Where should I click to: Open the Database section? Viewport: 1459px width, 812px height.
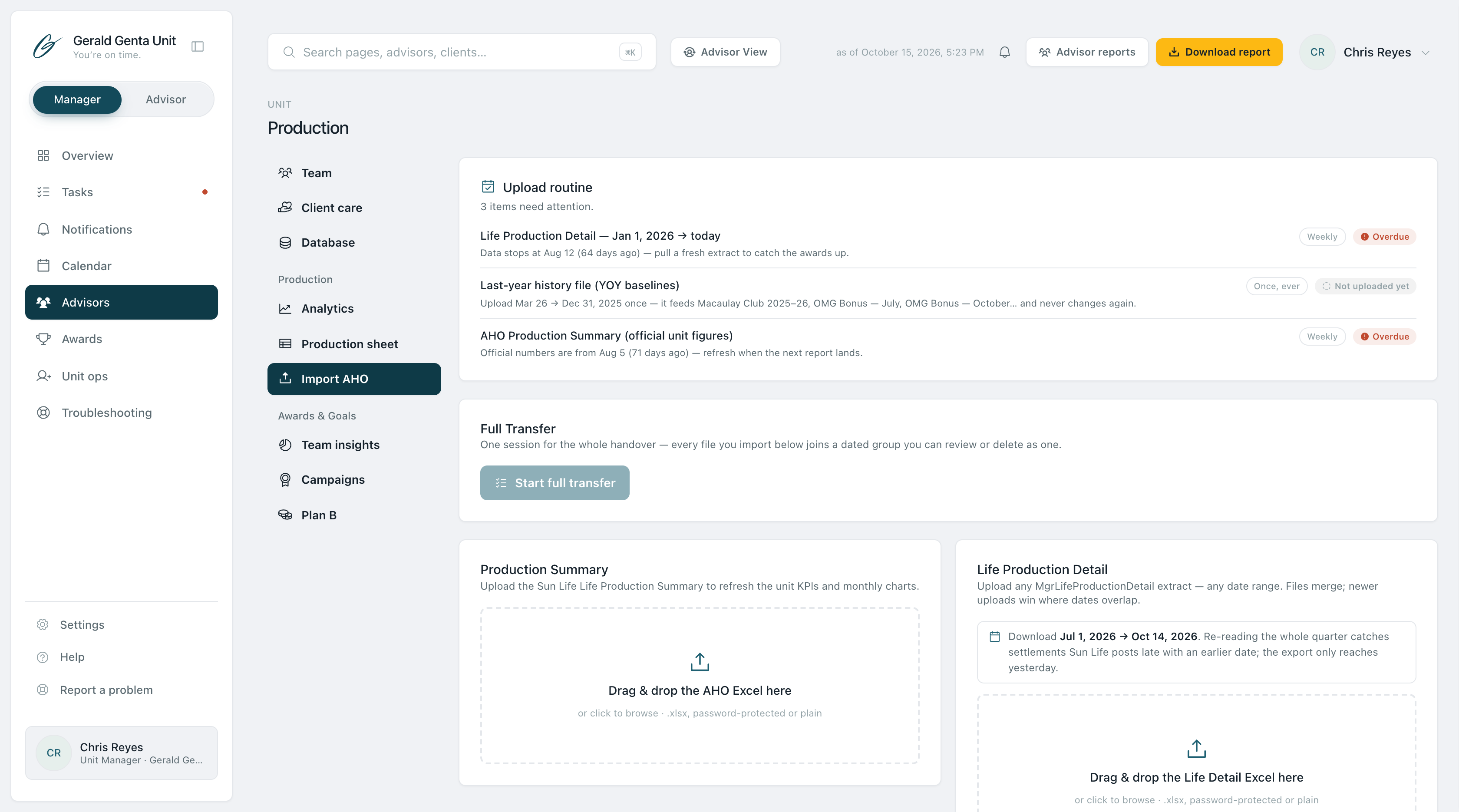click(354, 242)
